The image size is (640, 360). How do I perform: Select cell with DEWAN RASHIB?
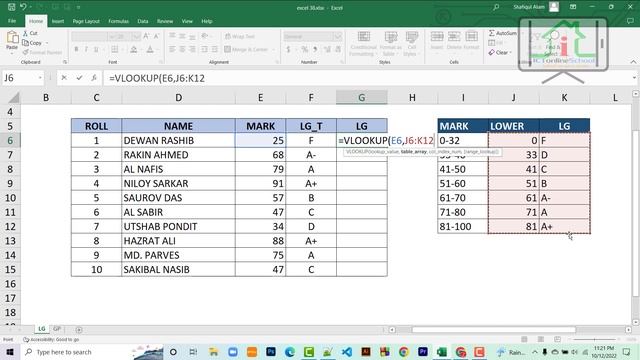point(178,140)
